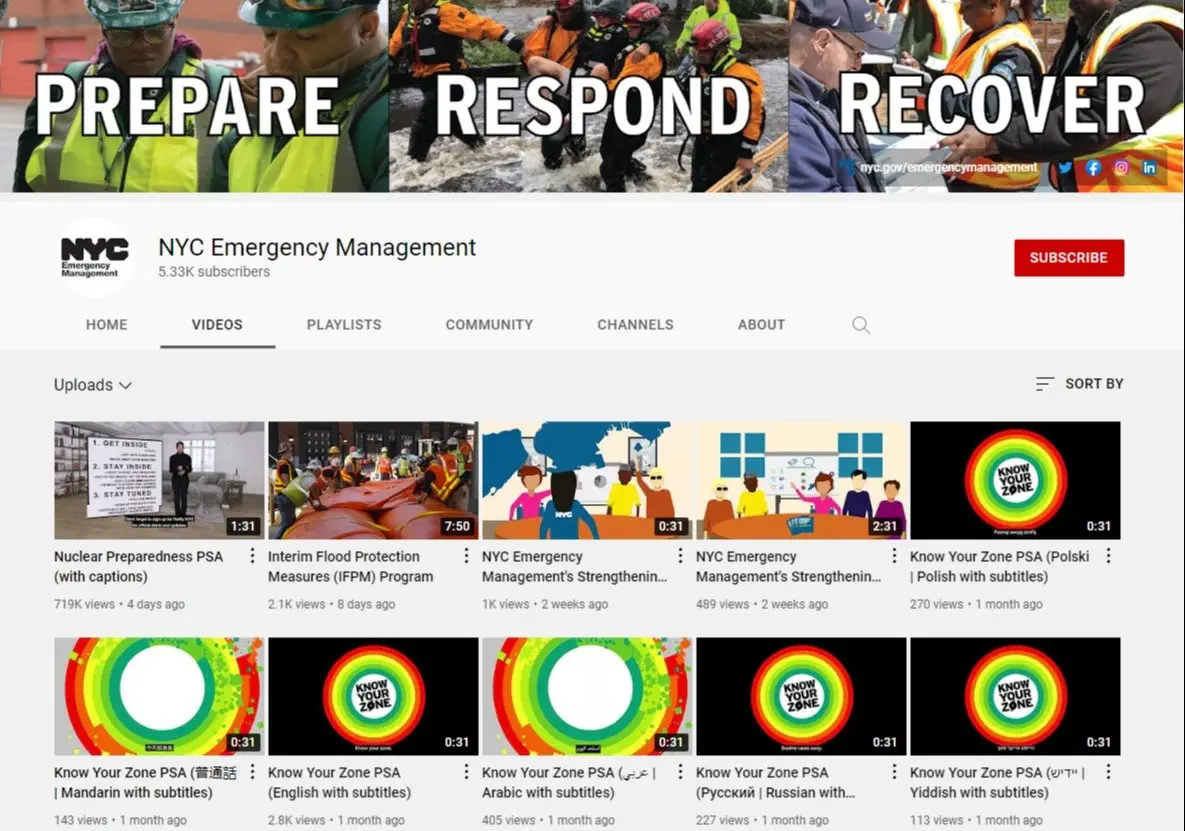Open Know Your Zone PSA Russian title
Image resolution: width=1185 pixels, height=831 pixels.
[x=775, y=782]
